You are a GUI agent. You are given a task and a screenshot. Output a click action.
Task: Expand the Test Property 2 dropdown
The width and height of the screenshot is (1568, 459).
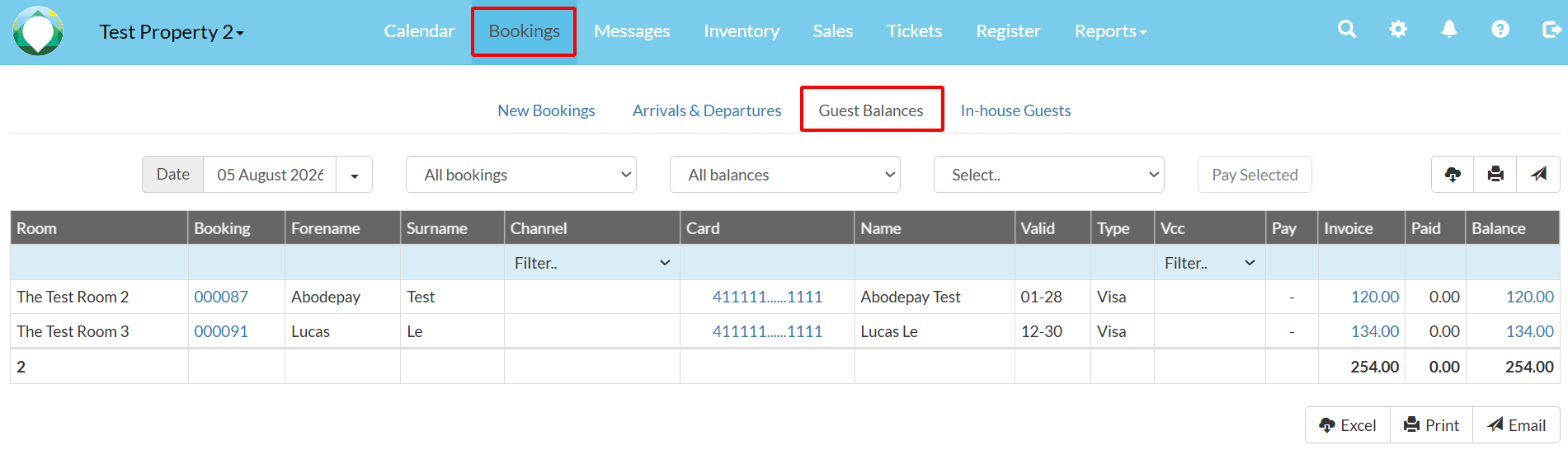pos(172,32)
